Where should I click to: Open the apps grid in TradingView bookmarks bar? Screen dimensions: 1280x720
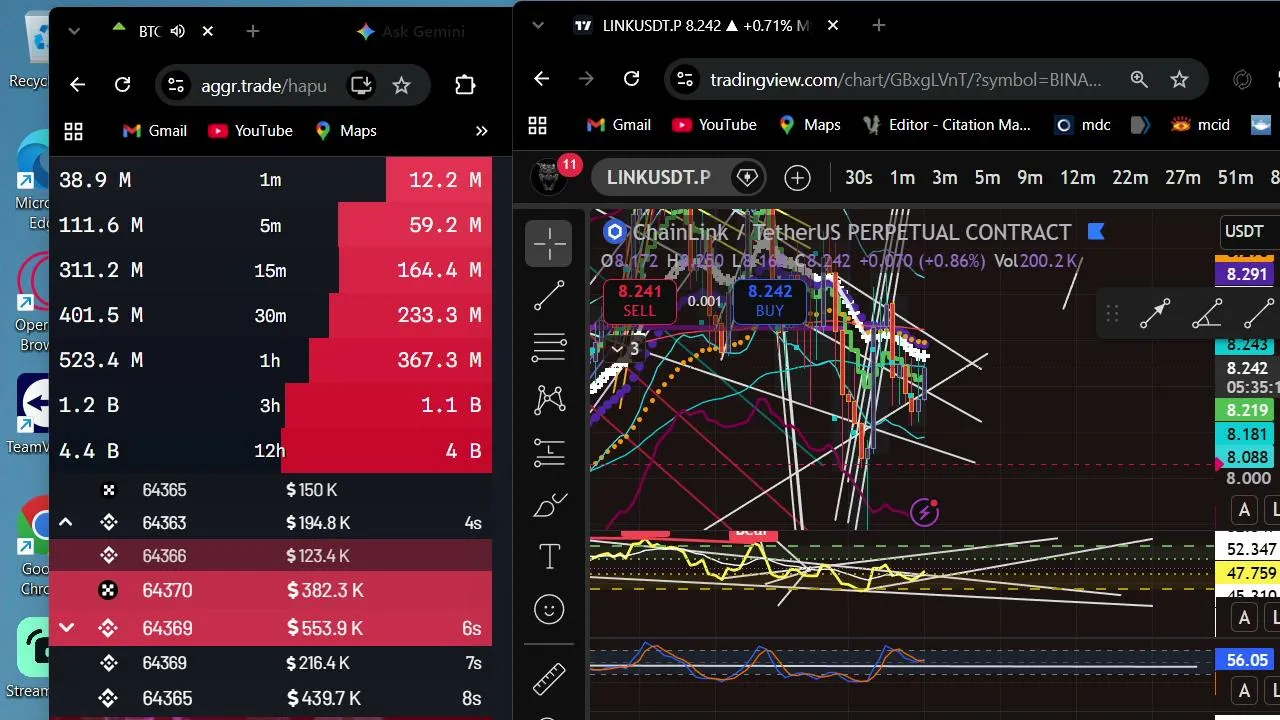click(x=537, y=125)
